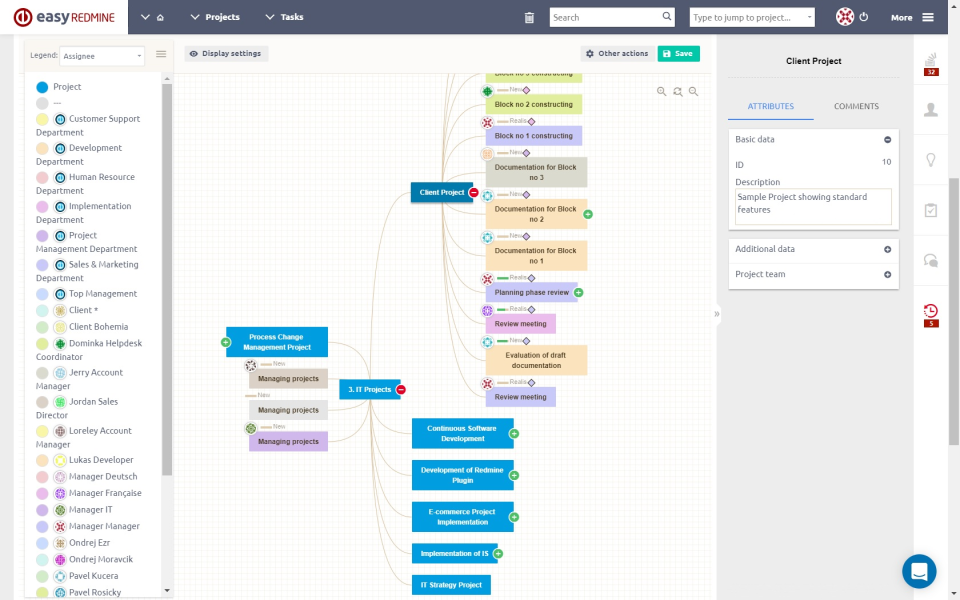Open the contacts panel in right sidebar

pos(932,110)
